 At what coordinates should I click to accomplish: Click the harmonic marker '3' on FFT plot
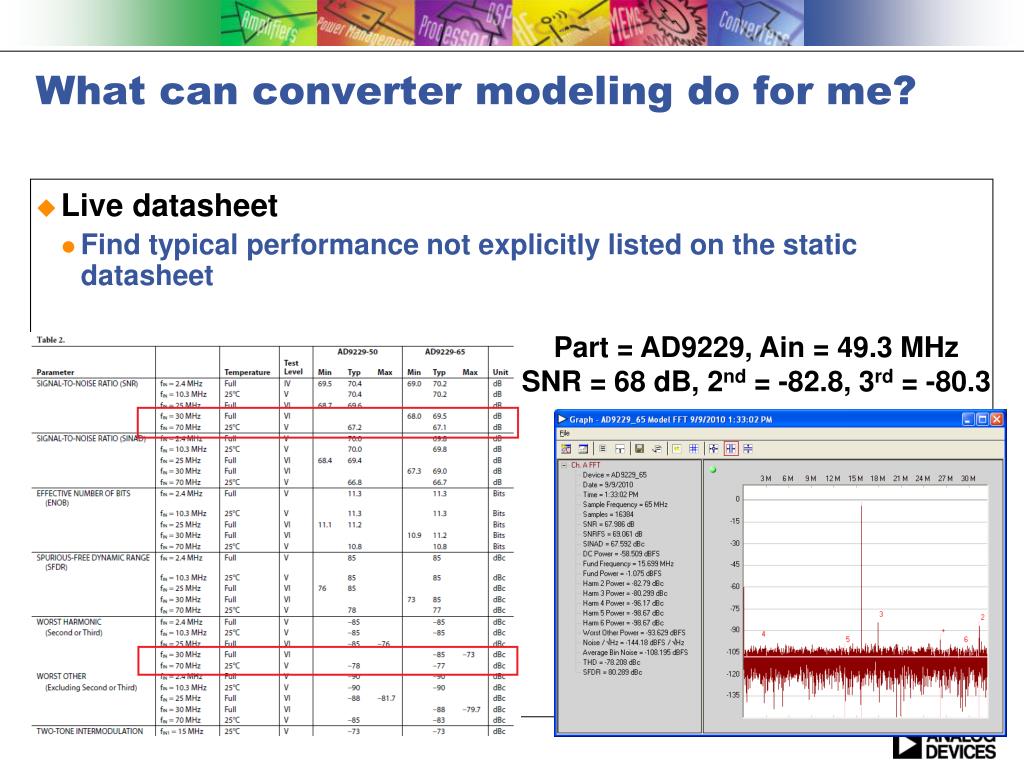(881, 614)
